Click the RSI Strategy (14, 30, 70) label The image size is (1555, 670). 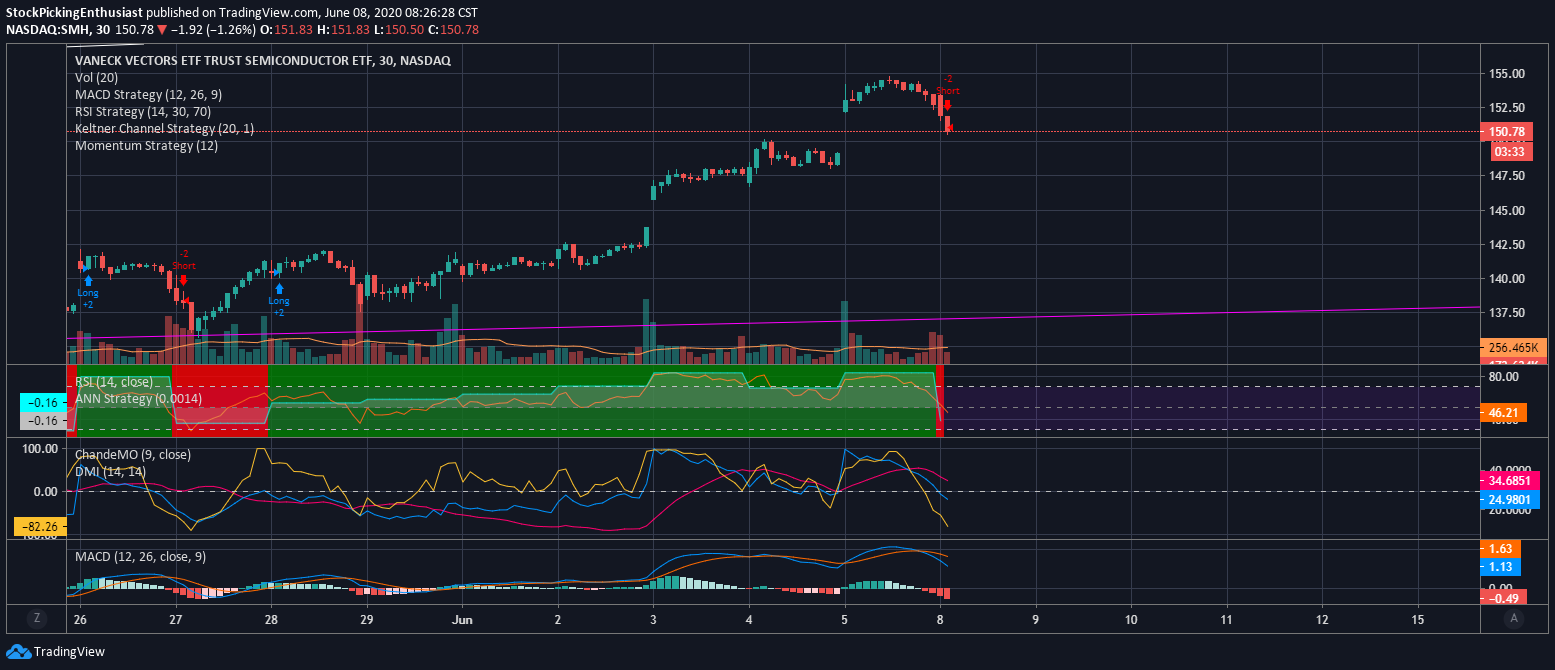(x=143, y=112)
